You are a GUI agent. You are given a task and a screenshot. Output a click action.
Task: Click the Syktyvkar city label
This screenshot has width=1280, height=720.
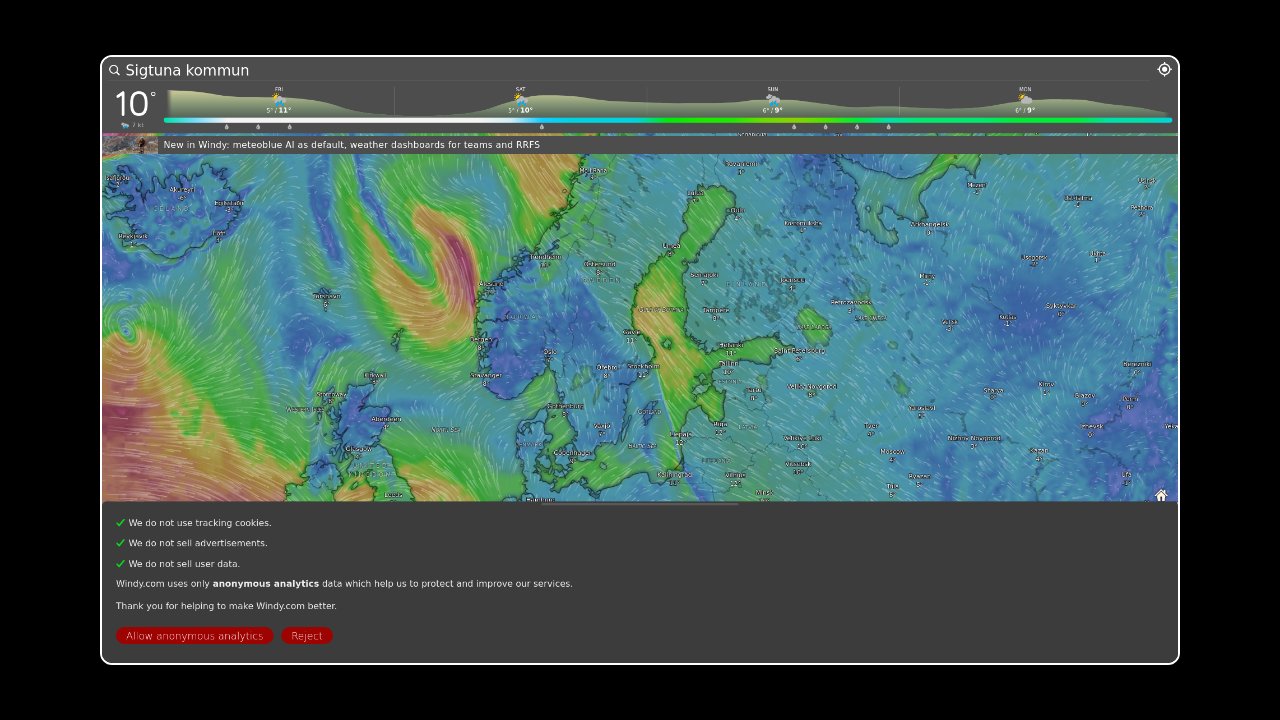coord(1060,306)
